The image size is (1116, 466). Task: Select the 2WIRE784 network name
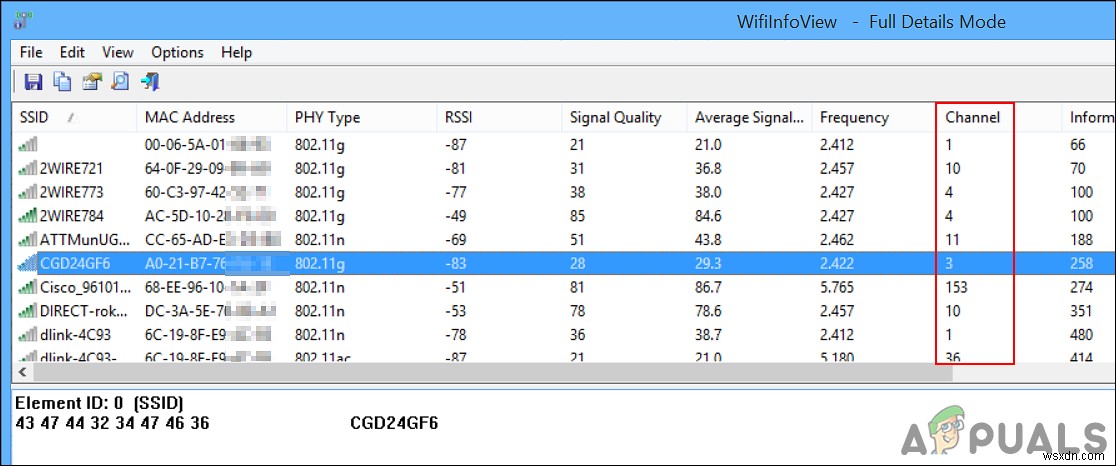click(71, 216)
